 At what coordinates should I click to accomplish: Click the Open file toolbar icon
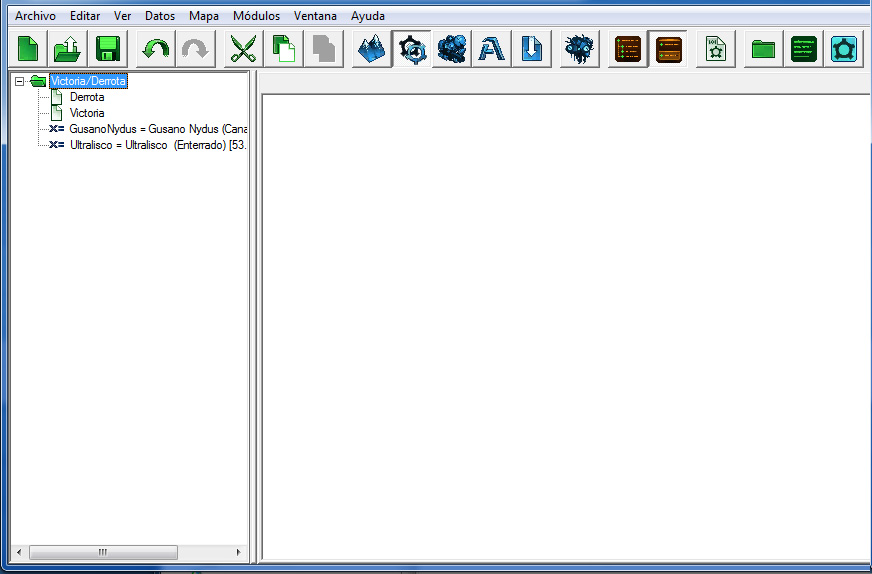[x=68, y=49]
